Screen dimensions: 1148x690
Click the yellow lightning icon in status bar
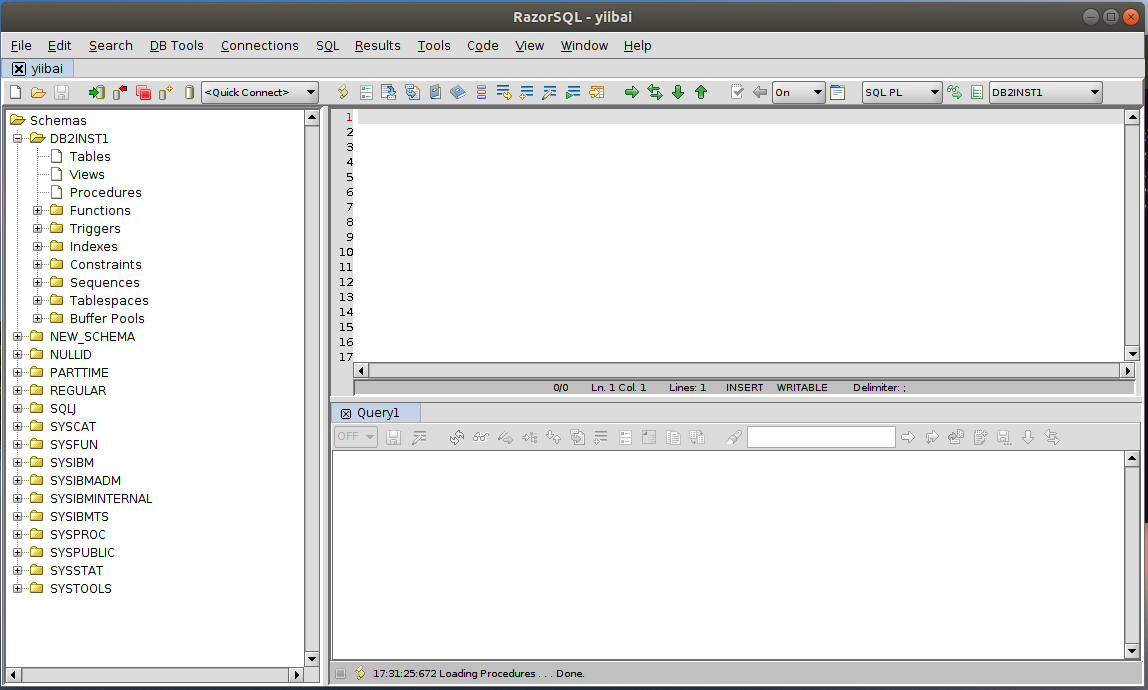[x=360, y=673]
